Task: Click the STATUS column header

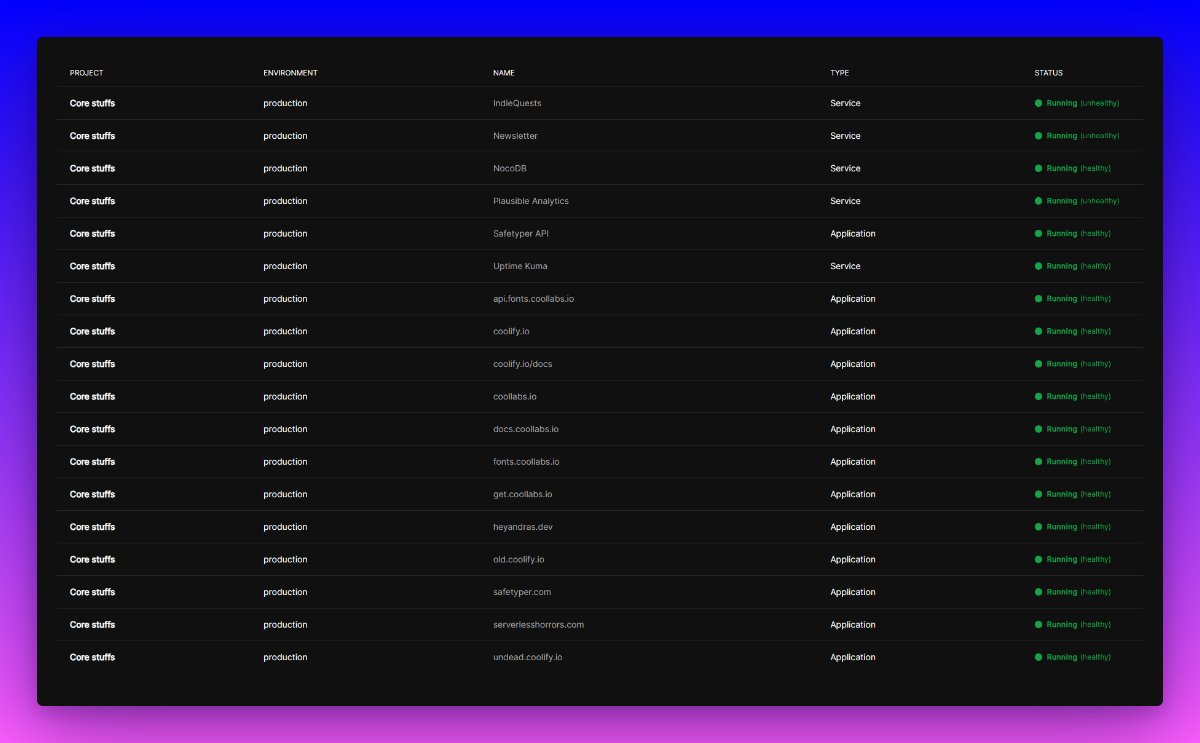Action: 1048,73
